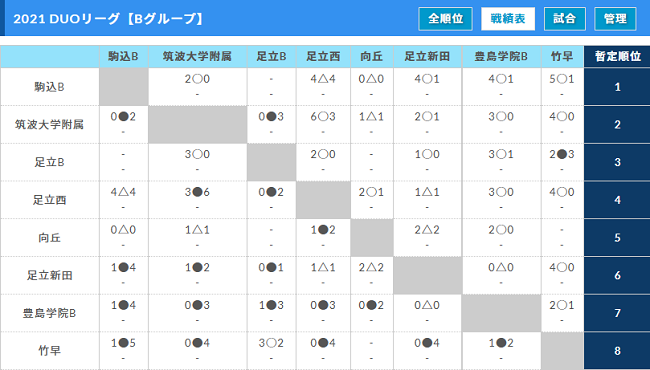Click 駒込B vs 筑波大学附属 2○0 result

tap(197, 79)
